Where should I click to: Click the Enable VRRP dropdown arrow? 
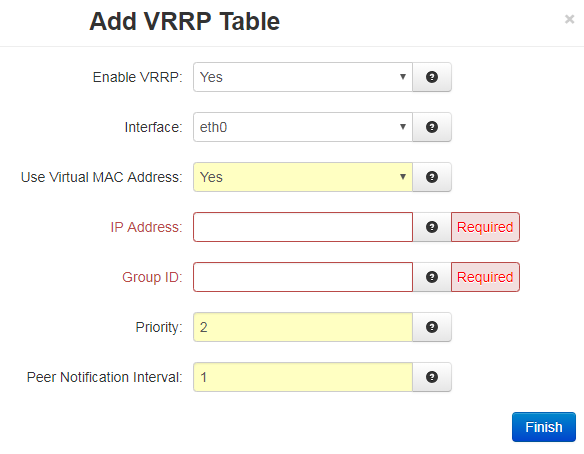point(403,77)
